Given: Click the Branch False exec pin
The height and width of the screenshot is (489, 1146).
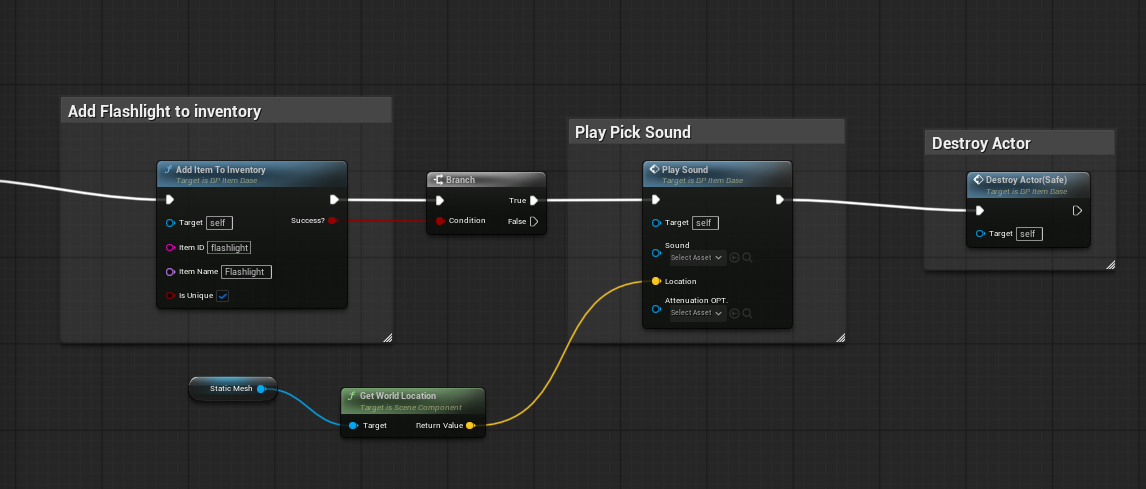Looking at the screenshot, I should click(534, 221).
